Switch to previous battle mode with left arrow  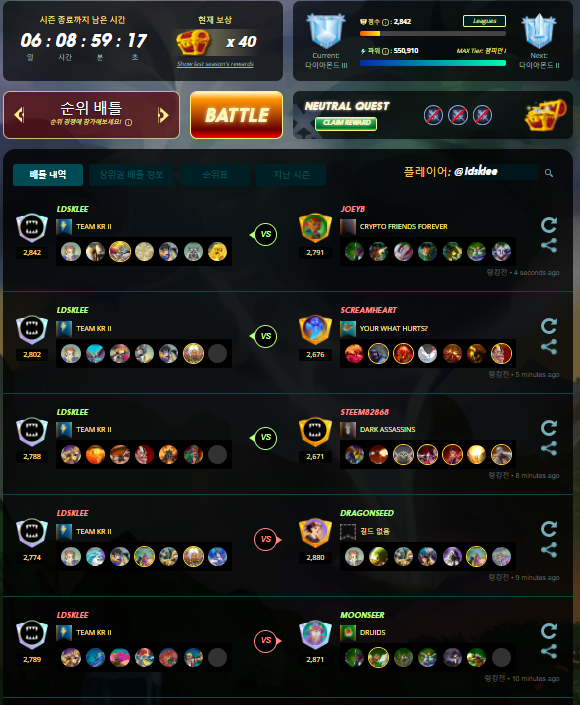(x=19, y=115)
